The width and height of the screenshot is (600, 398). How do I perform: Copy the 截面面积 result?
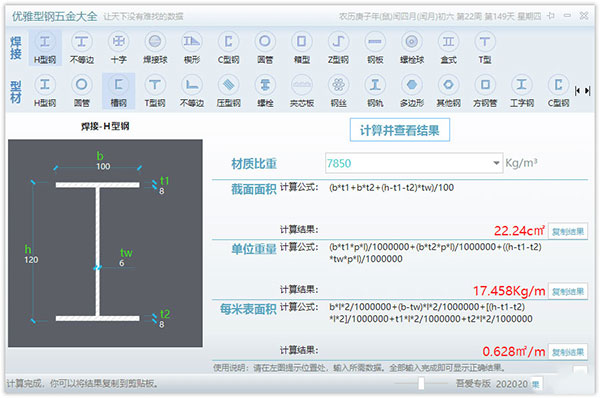568,231
